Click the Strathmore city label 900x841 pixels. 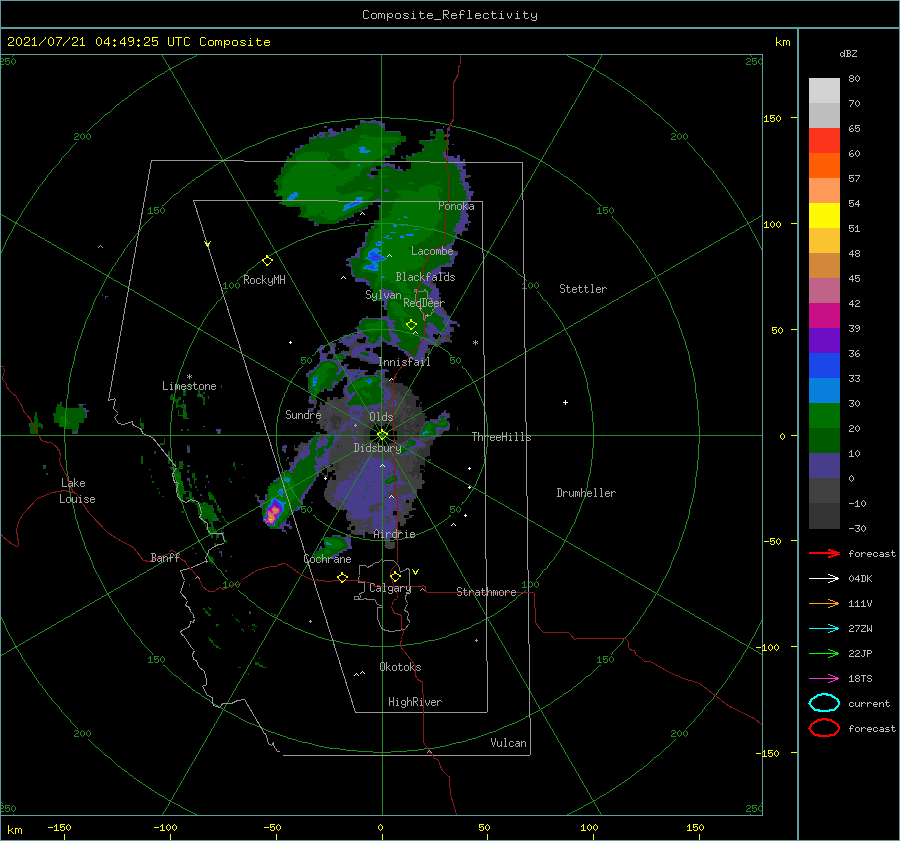(x=486, y=592)
